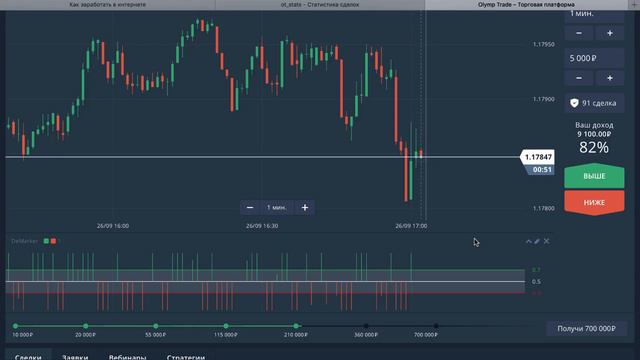640x360 pixels.
Task: Zoom in chart timeframe with plus
Action: click(304, 208)
